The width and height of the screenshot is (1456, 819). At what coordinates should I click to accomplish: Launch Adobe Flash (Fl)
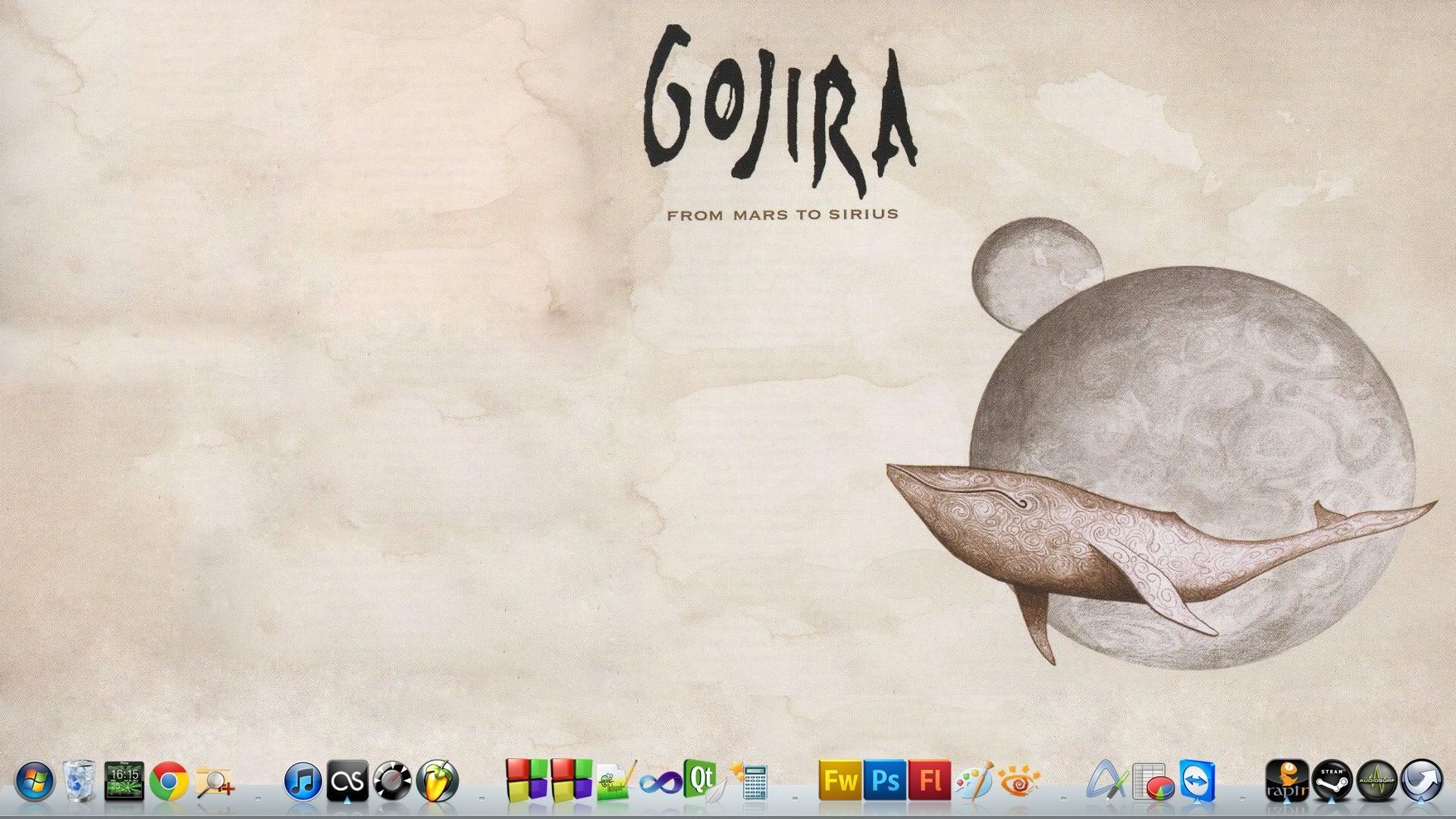click(x=930, y=780)
